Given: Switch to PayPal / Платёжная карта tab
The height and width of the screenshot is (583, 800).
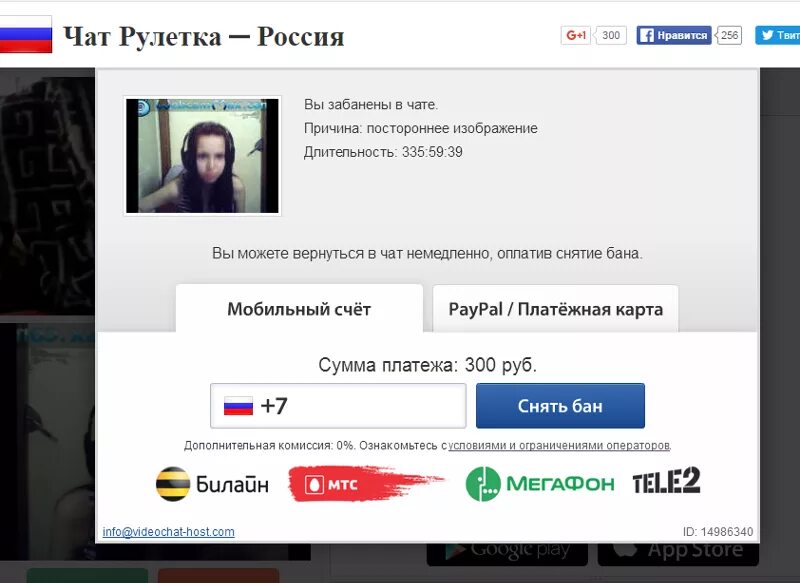Looking at the screenshot, I should [556, 309].
